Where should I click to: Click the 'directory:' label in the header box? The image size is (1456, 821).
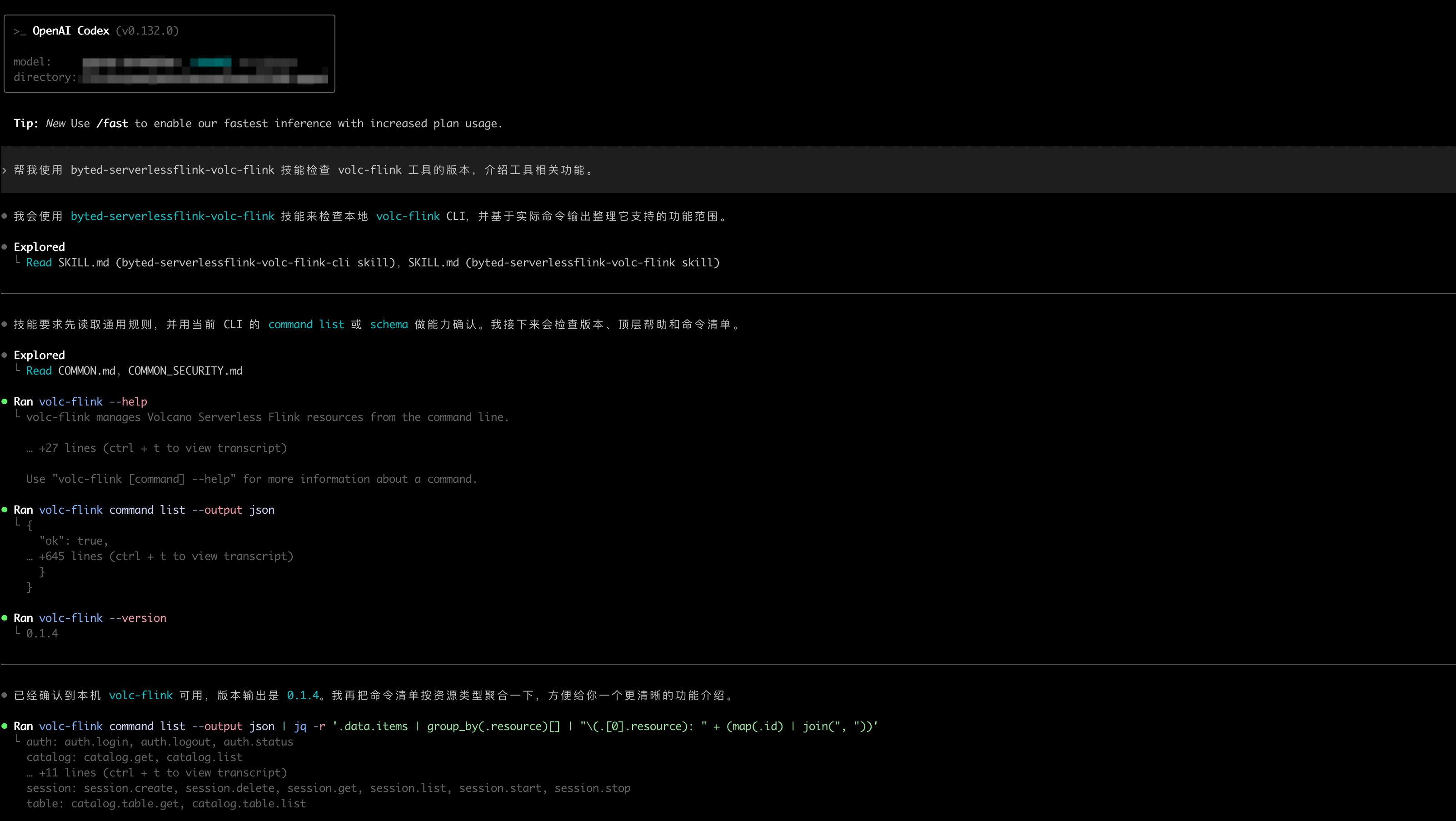45,77
